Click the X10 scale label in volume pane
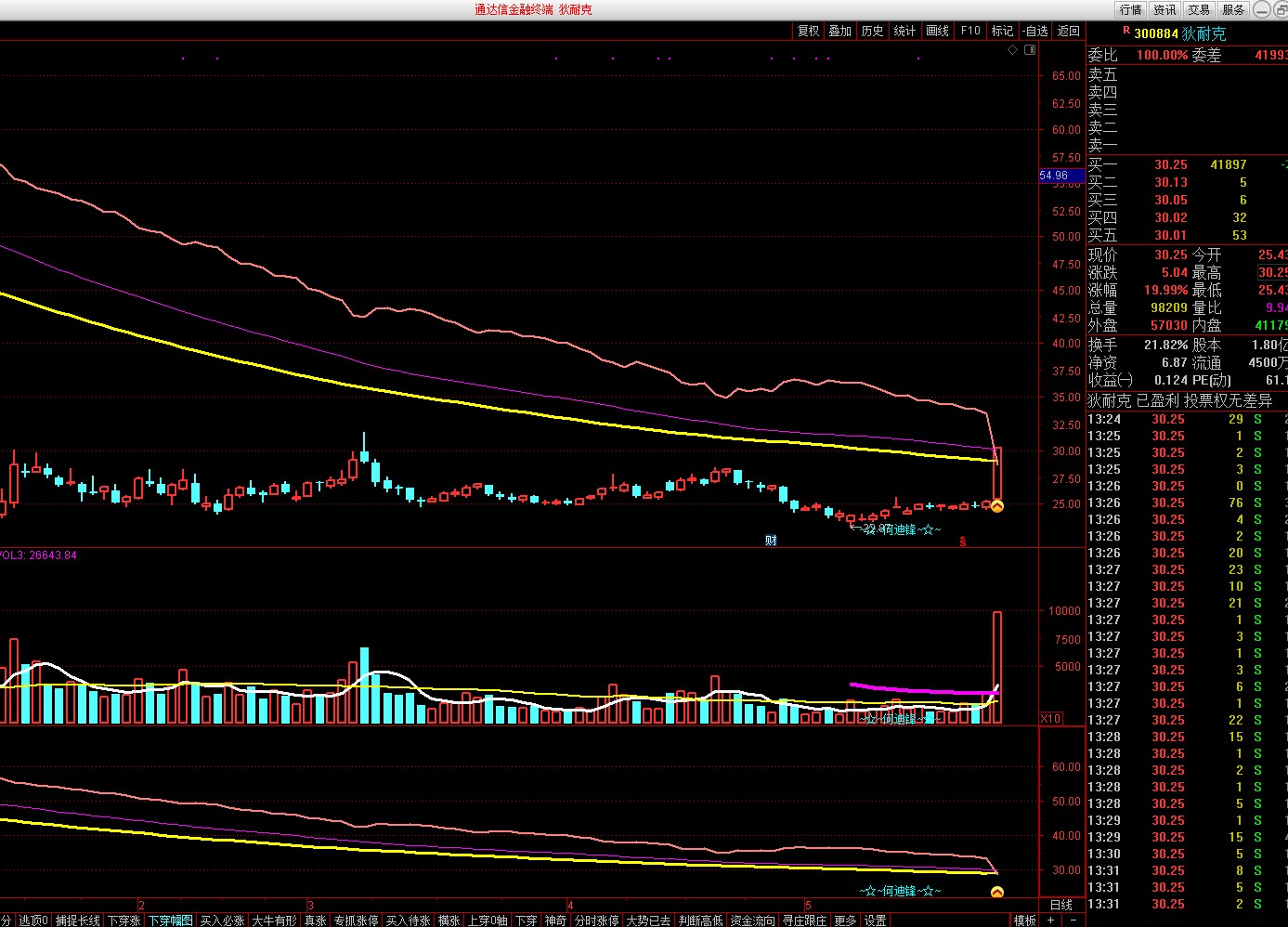 click(x=1050, y=719)
